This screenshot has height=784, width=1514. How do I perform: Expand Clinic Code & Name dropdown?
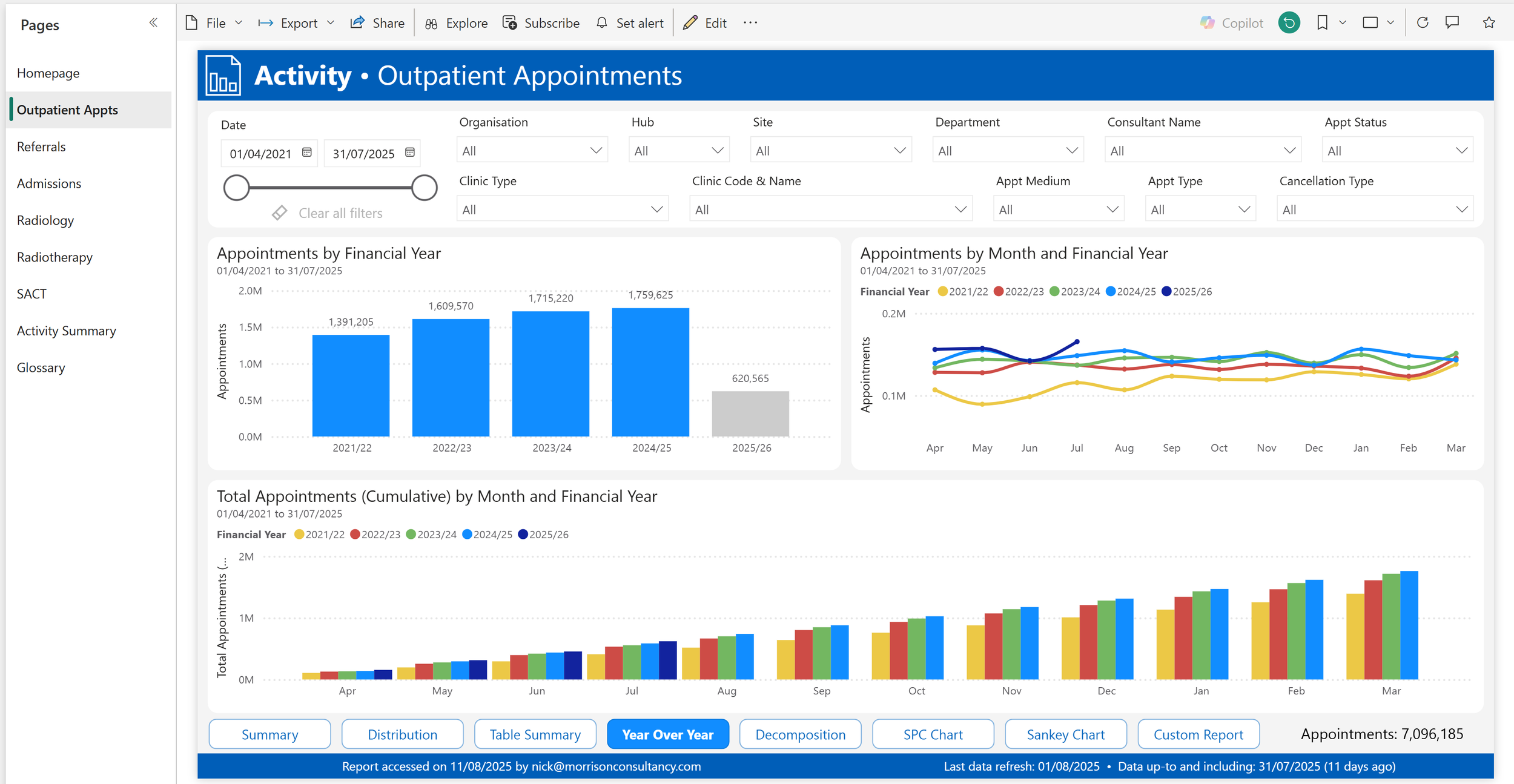(830, 209)
